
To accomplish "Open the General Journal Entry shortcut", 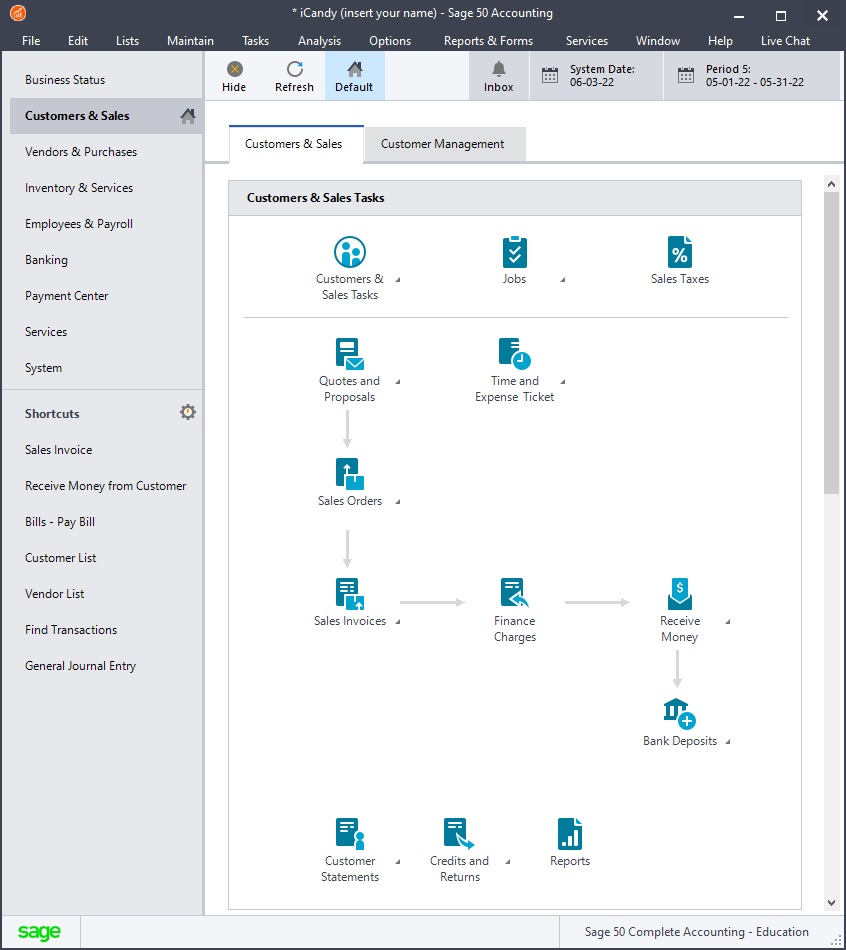I will pos(81,666).
